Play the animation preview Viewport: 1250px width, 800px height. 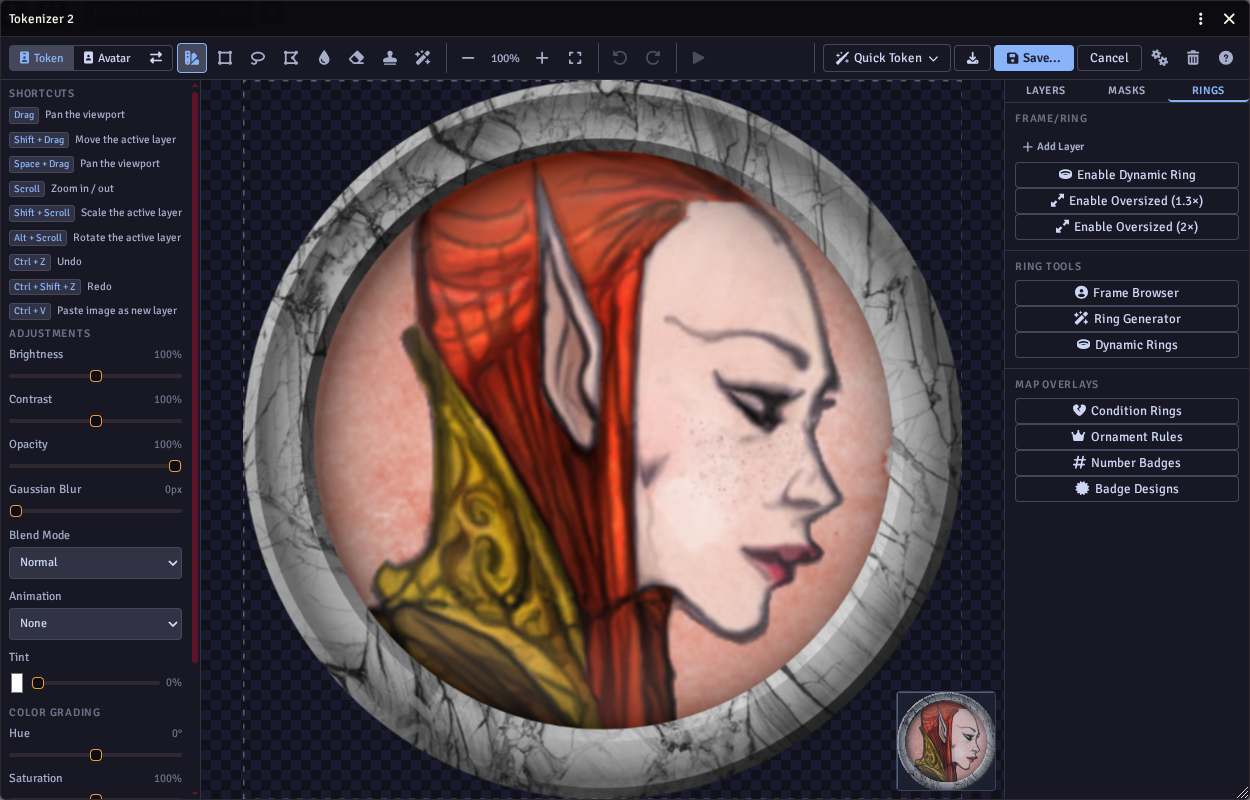pos(698,58)
